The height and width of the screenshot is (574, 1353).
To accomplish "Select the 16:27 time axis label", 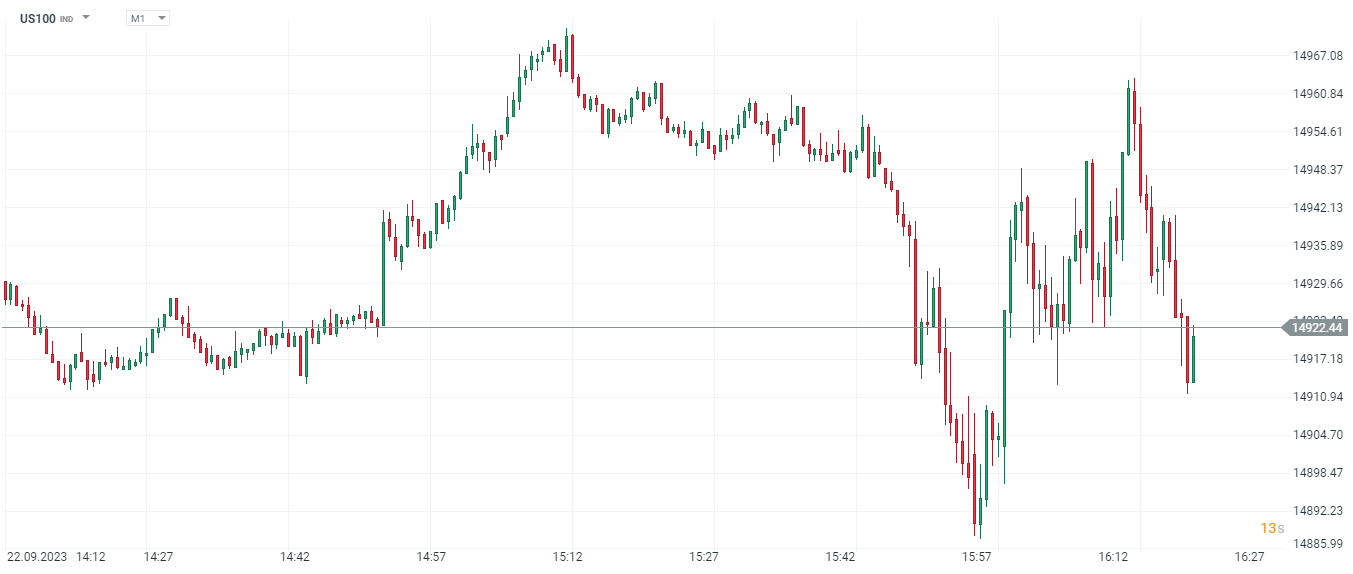I will coord(1249,556).
